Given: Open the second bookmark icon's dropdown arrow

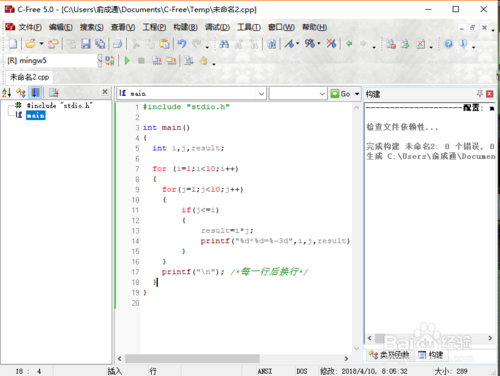Looking at the screenshot, I should tap(319, 44).
